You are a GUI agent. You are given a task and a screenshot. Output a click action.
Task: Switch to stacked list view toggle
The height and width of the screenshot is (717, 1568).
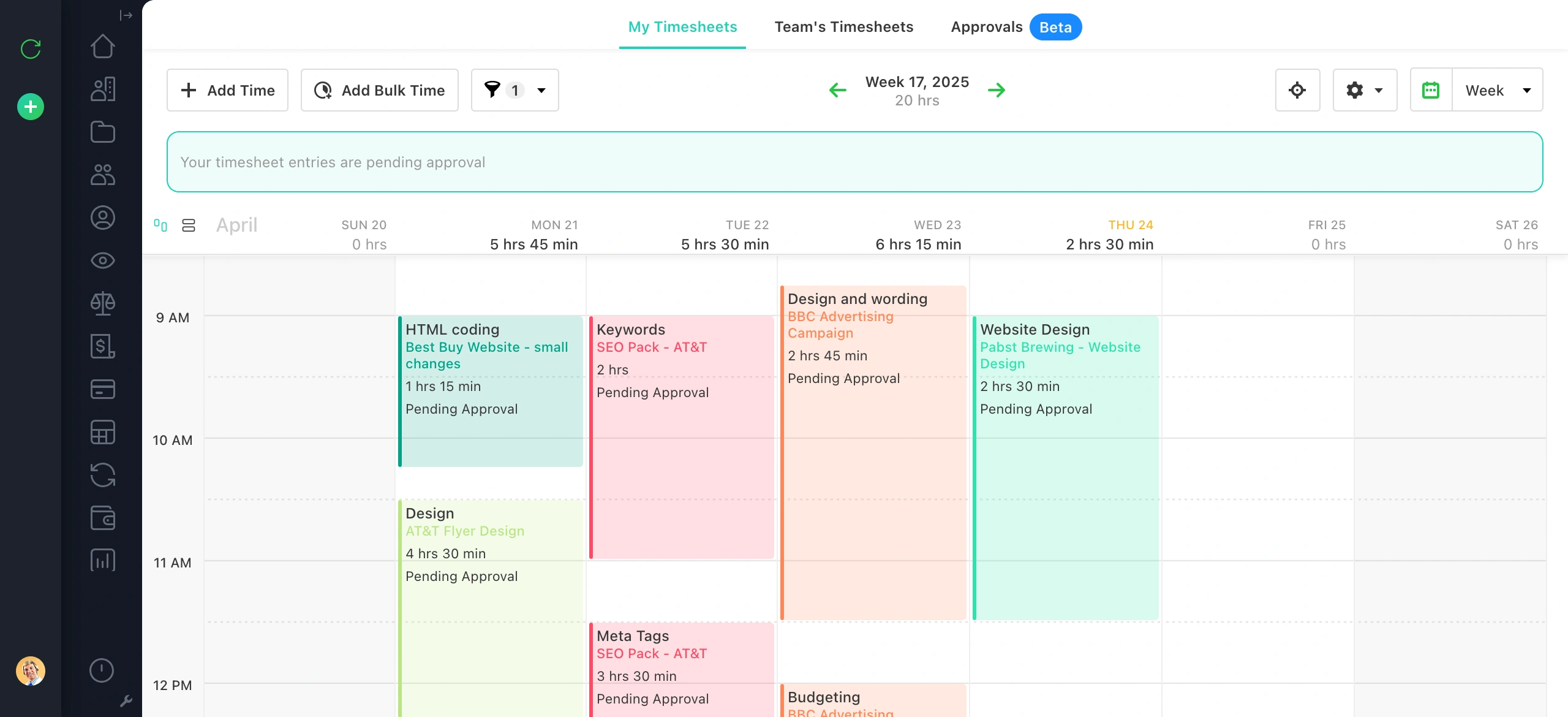click(189, 226)
